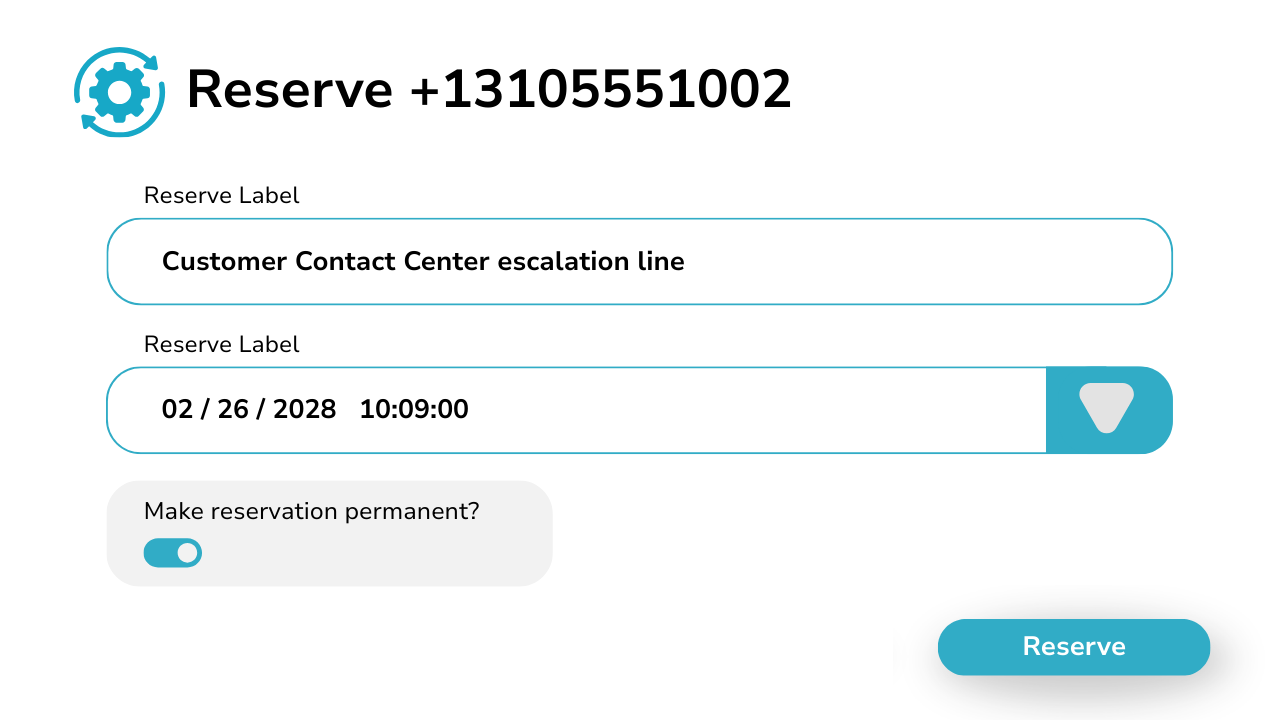Click the Reserve +13105551002 heading

[487, 90]
